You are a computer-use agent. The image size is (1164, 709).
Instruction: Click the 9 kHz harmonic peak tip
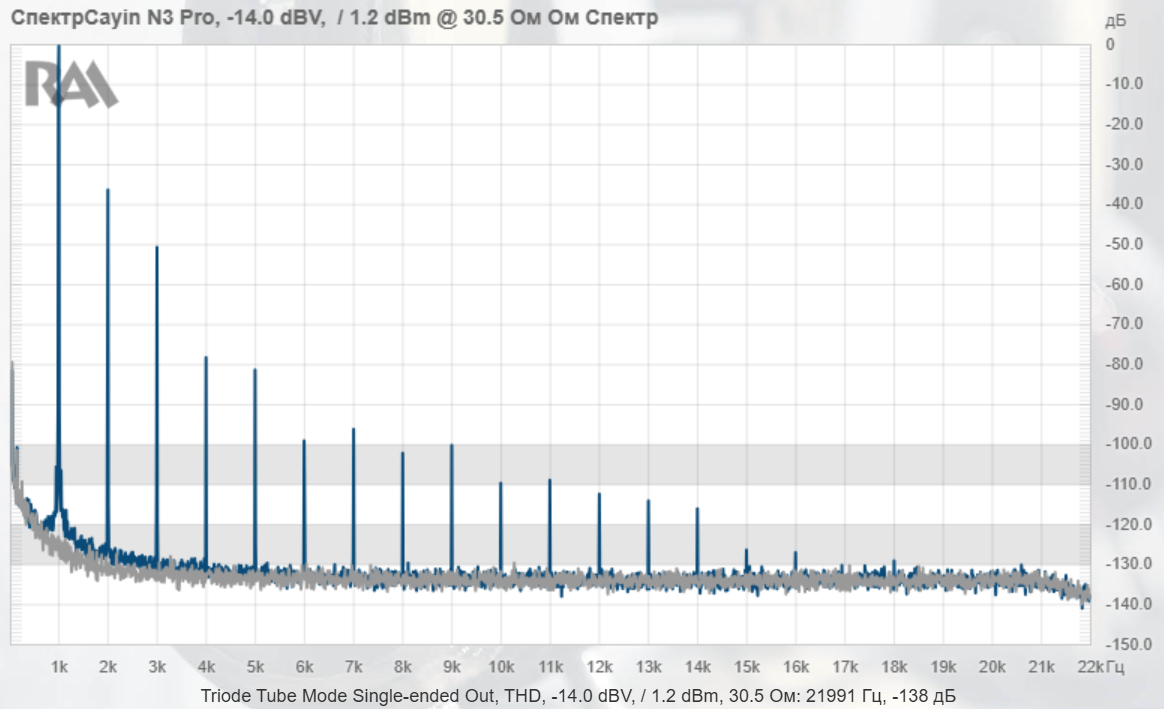[451, 445]
